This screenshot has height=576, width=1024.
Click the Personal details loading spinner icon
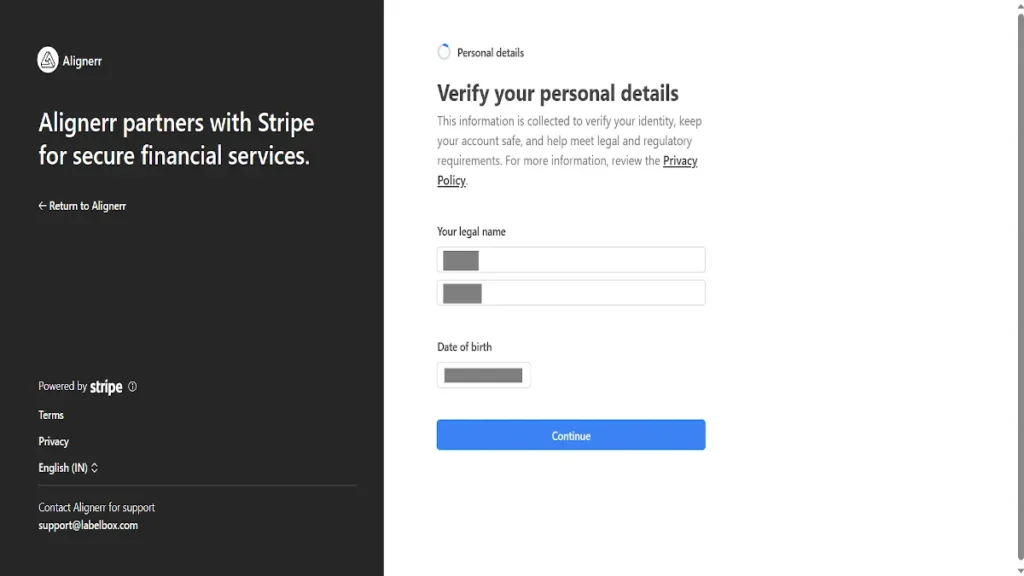pos(444,52)
